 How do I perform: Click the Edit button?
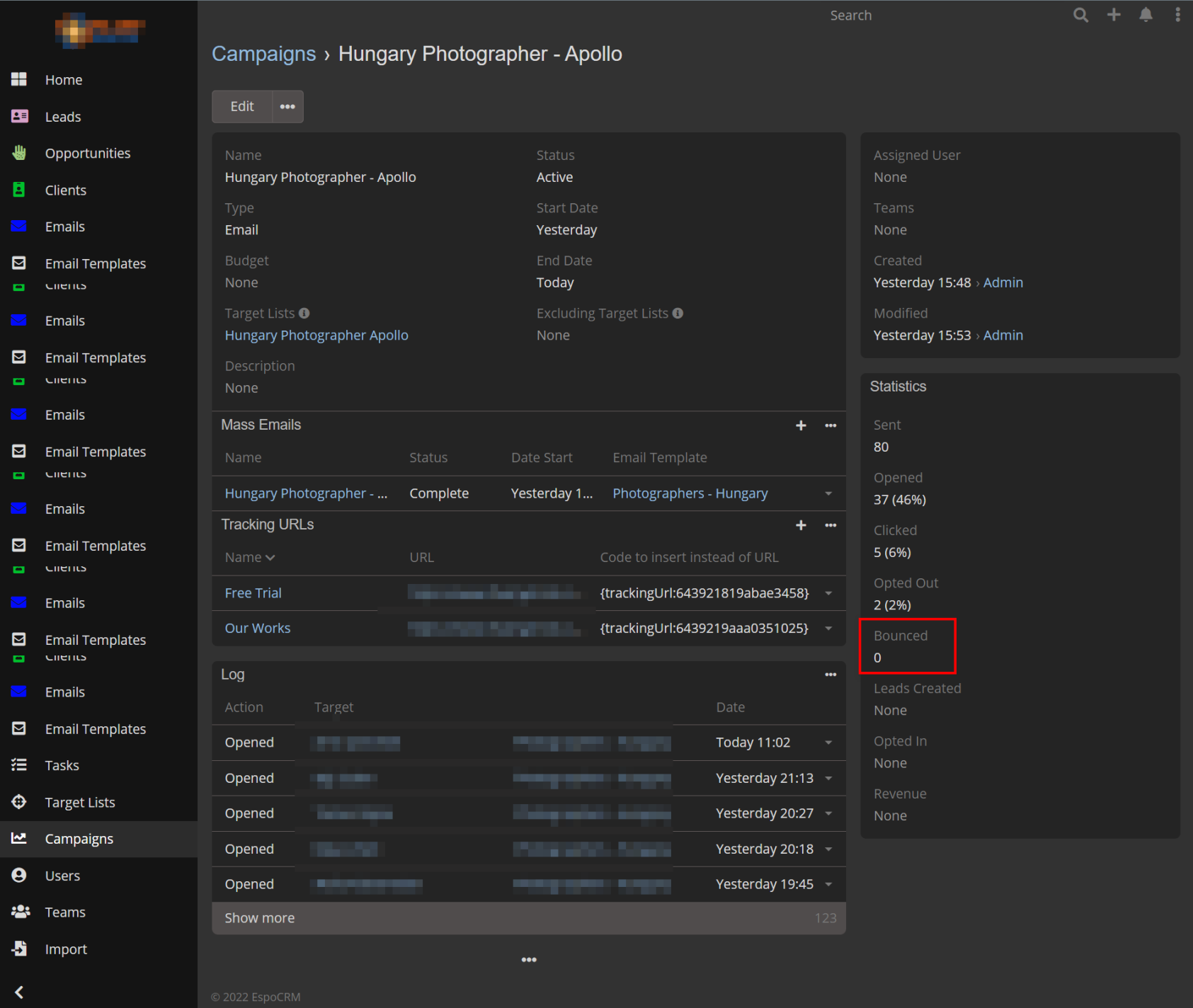pos(242,107)
